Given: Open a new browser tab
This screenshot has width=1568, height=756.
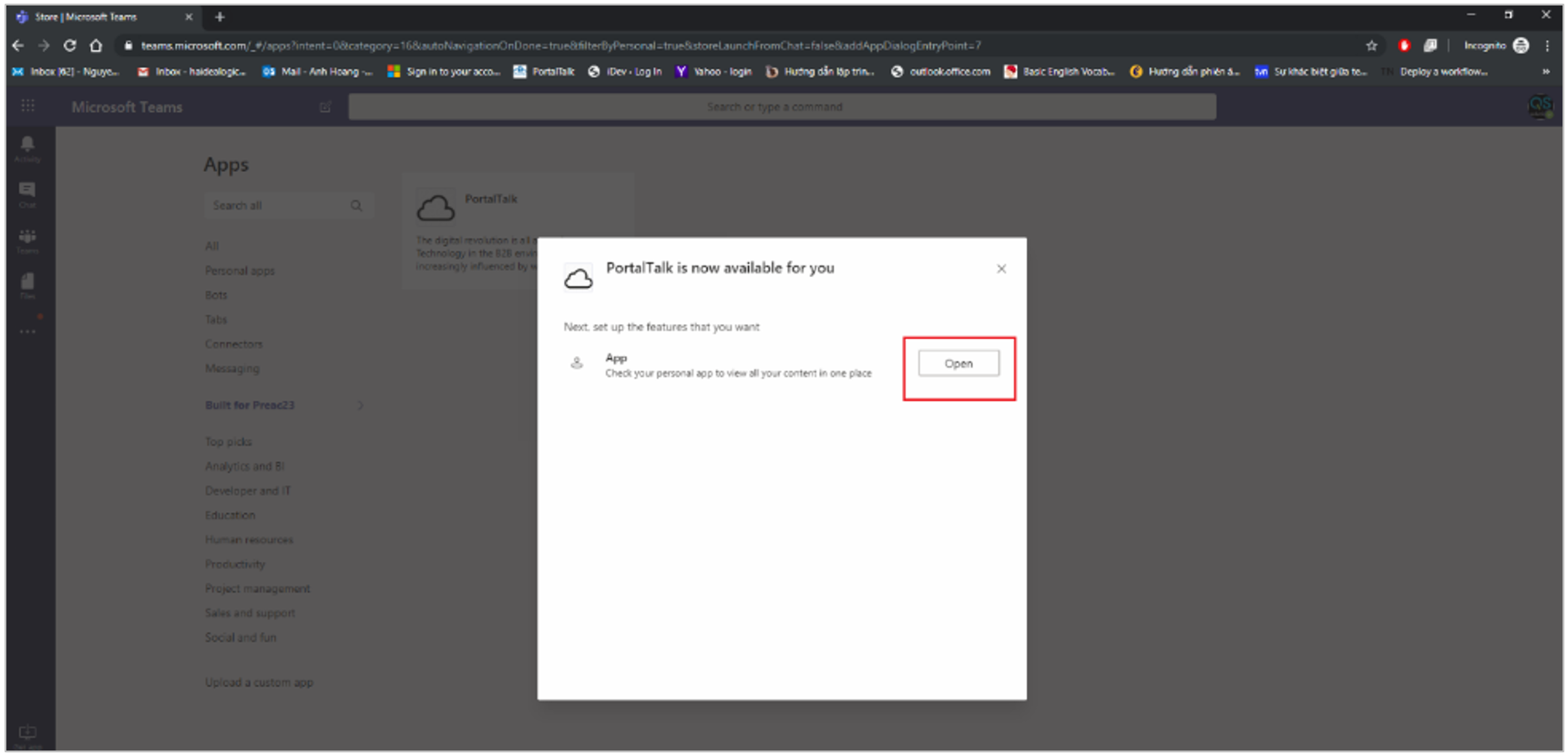Looking at the screenshot, I should [220, 16].
